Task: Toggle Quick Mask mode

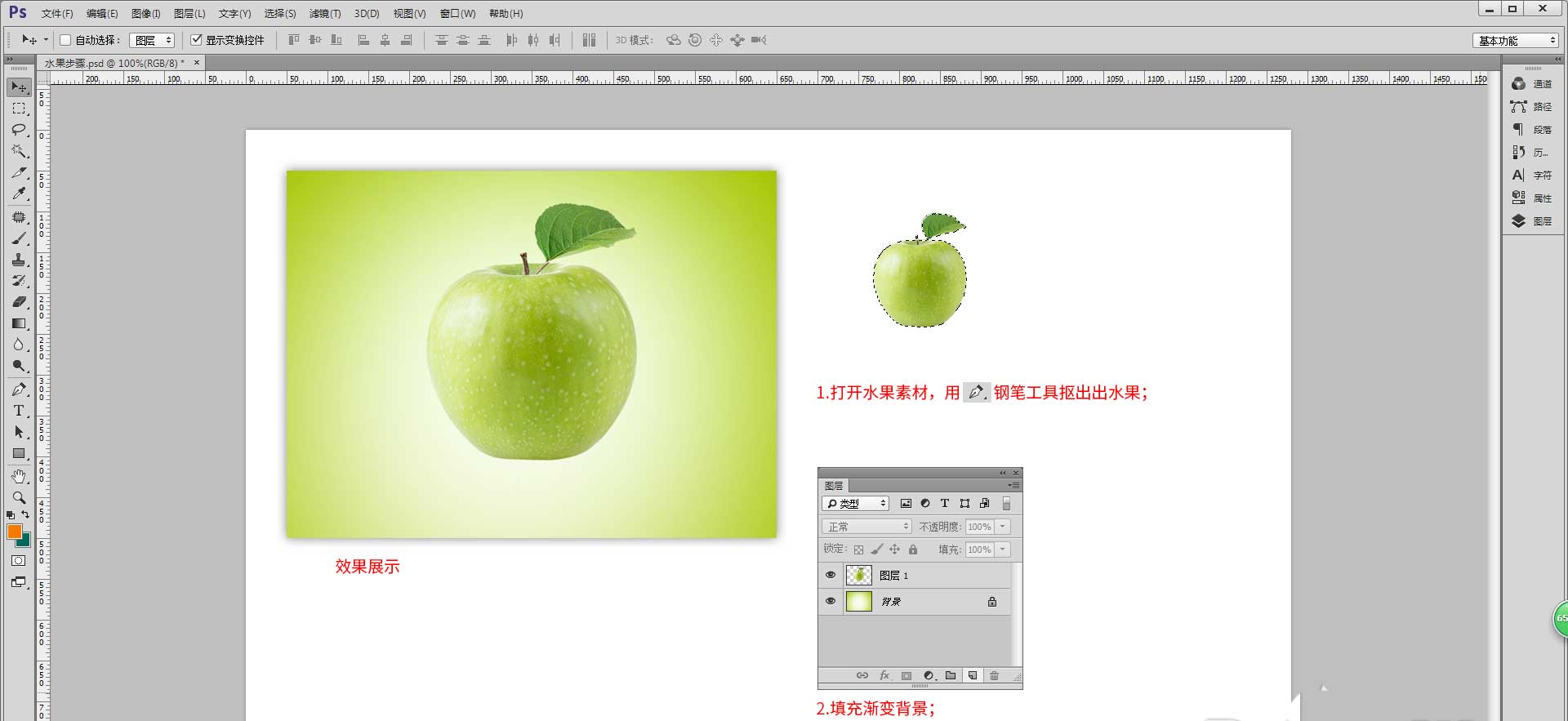Action: pos(19,561)
